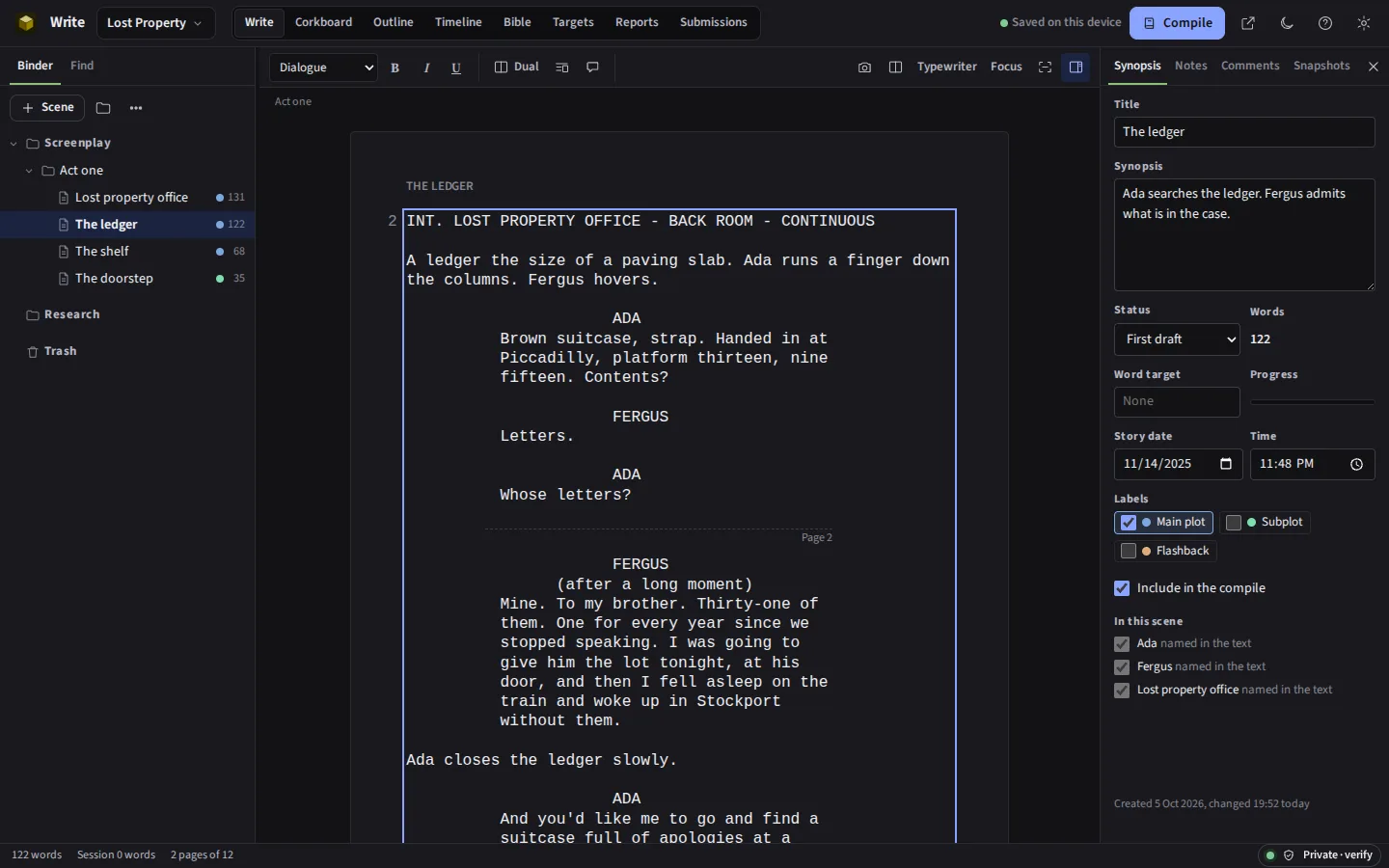Image resolution: width=1389 pixels, height=868 pixels.
Task: Toggle Lost property office location checkbox
Action: coord(1122,691)
